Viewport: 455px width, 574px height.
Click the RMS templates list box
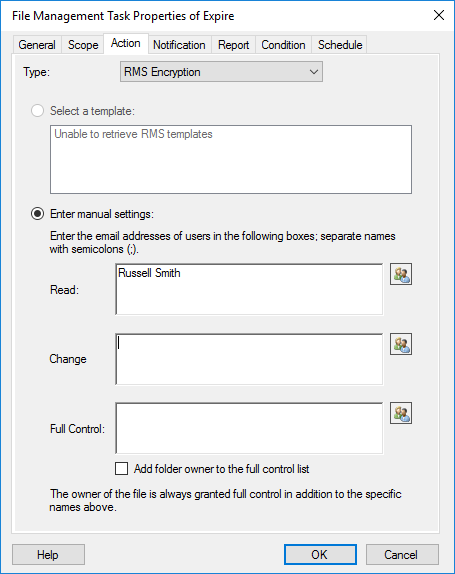(231, 159)
